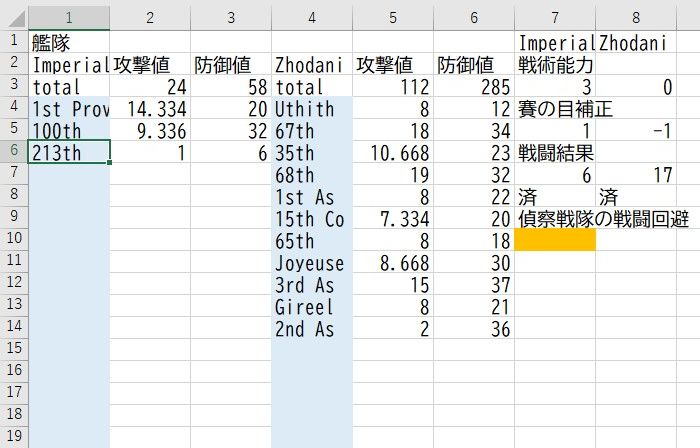The width and height of the screenshot is (700, 448).
Task: Click the 偵察戦隊の戦闘回避 cell
Action: (555, 218)
